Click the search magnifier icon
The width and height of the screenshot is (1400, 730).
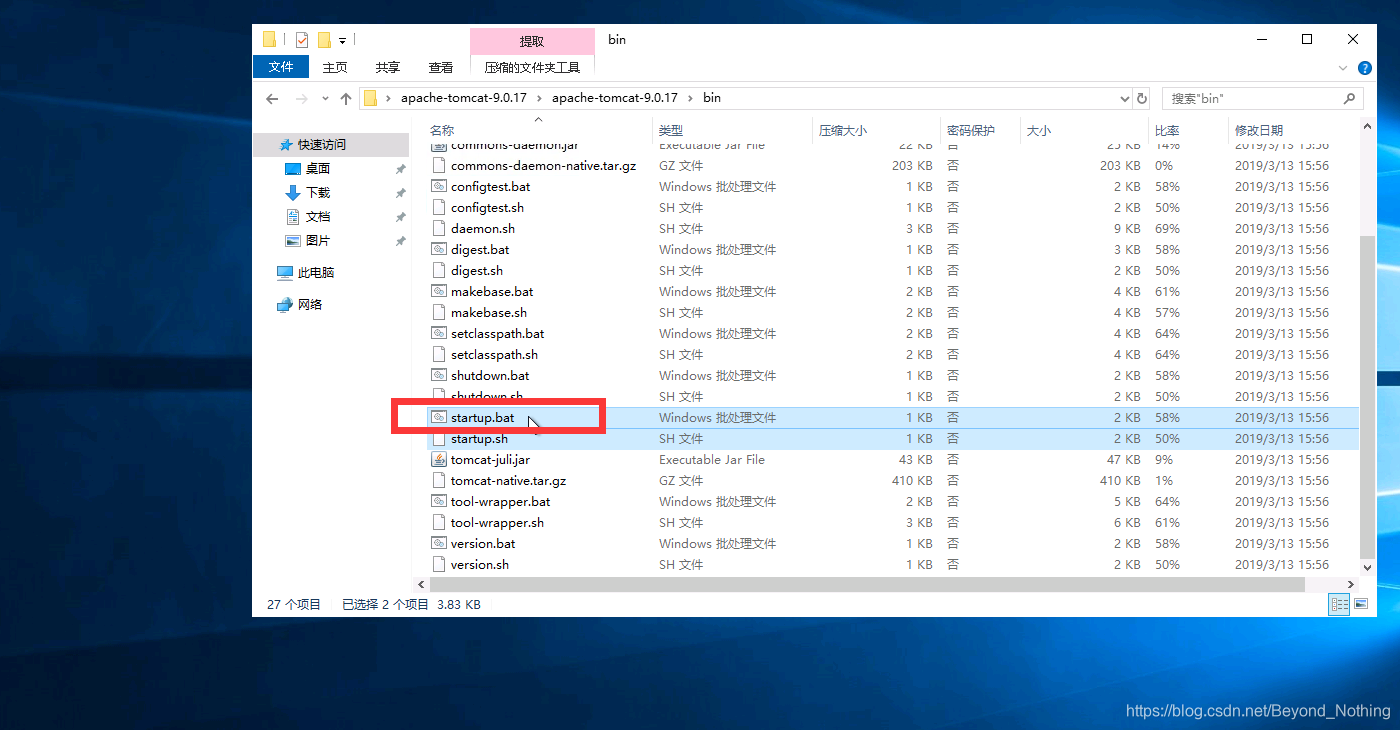[1349, 98]
